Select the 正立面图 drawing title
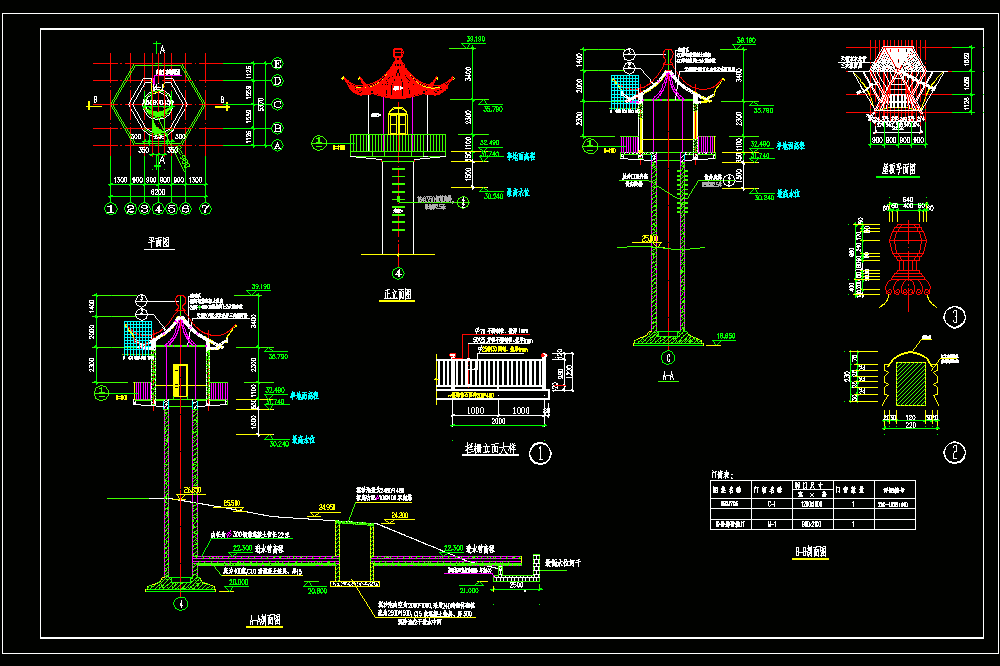1000x666 pixels. [x=397, y=294]
